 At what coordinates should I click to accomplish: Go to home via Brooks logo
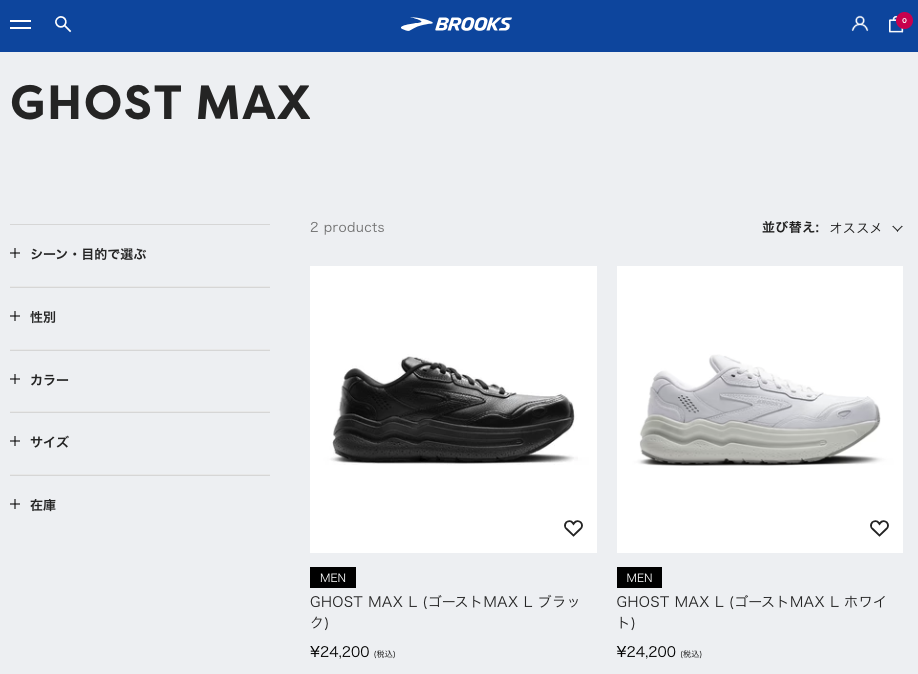pyautogui.click(x=456, y=24)
